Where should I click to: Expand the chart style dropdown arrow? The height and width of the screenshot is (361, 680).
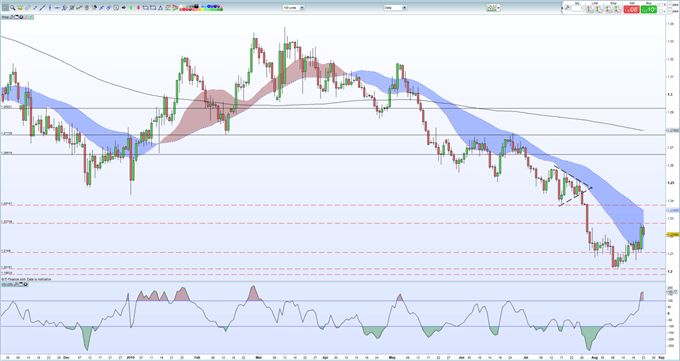(x=498, y=8)
